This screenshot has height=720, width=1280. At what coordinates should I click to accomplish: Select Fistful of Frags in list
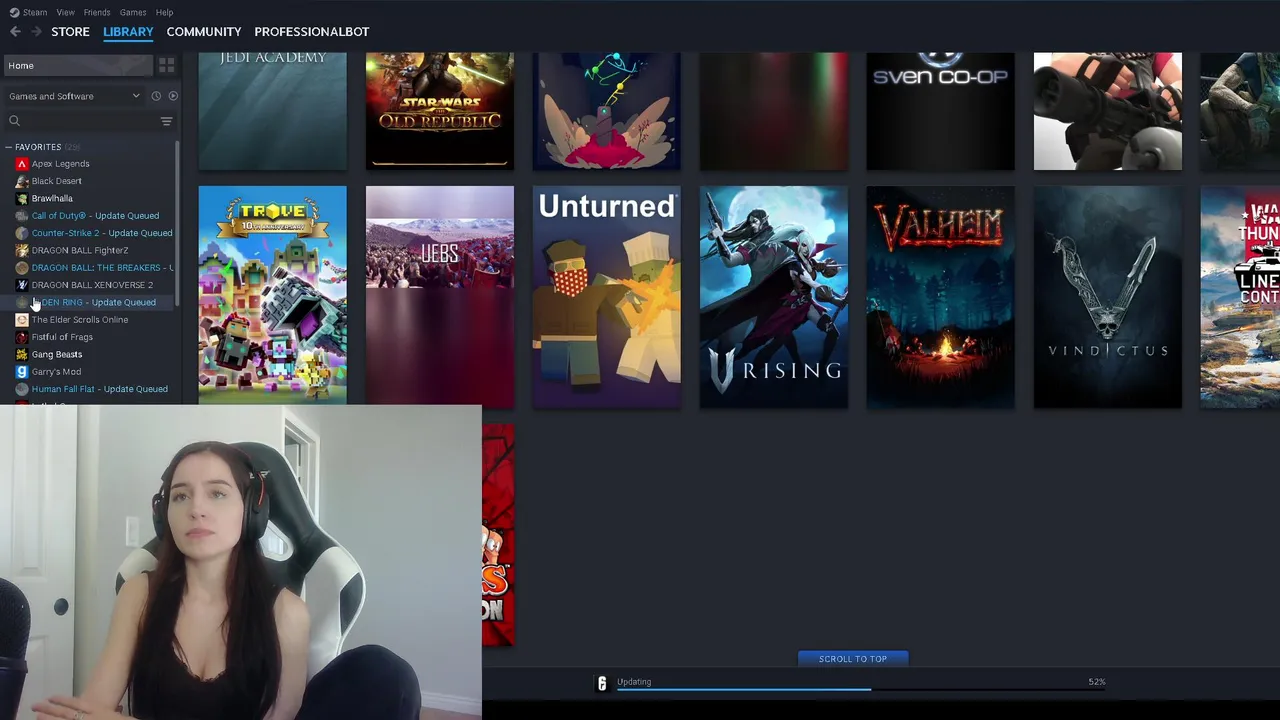tap(62, 337)
